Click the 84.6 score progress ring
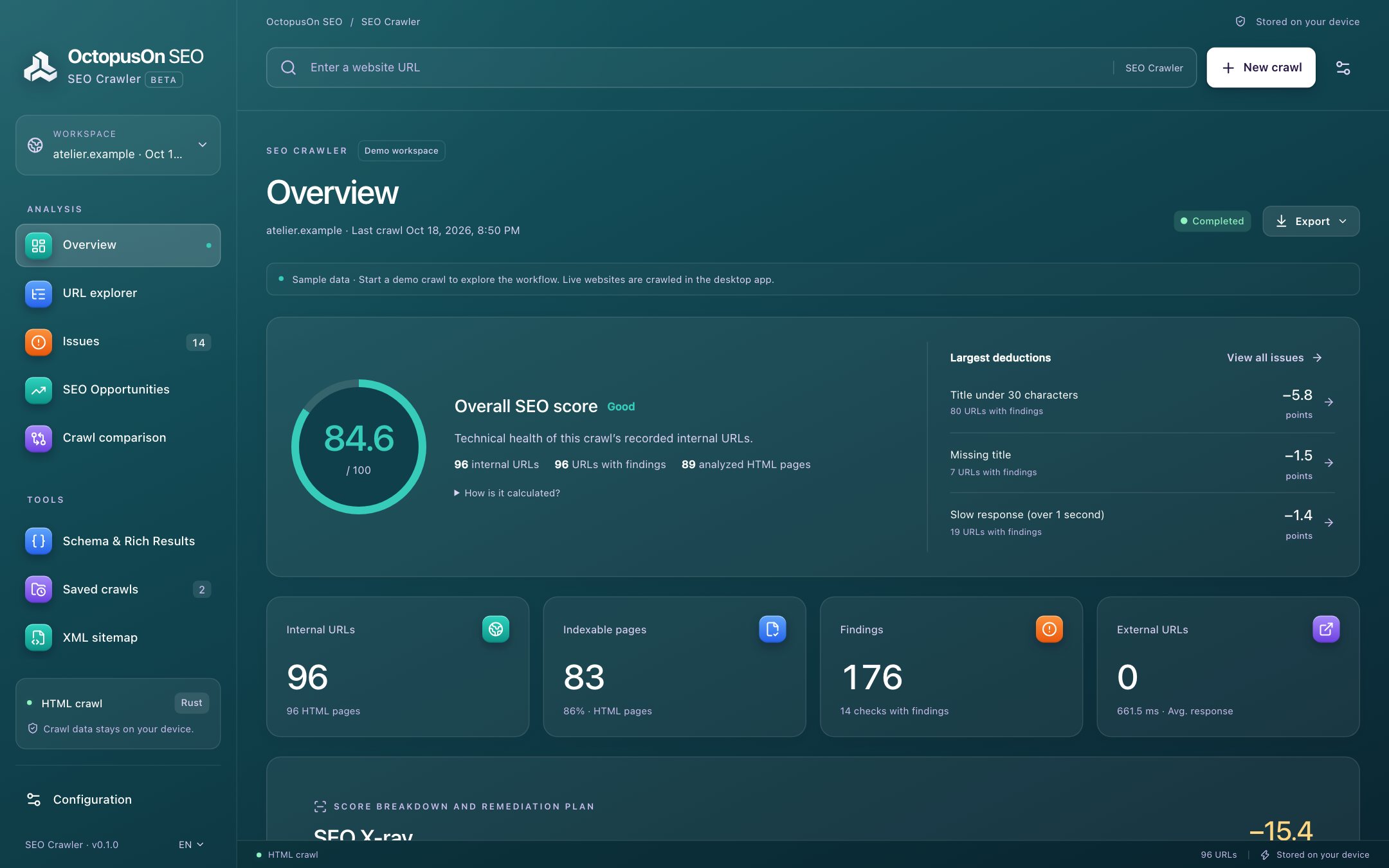 tap(359, 447)
